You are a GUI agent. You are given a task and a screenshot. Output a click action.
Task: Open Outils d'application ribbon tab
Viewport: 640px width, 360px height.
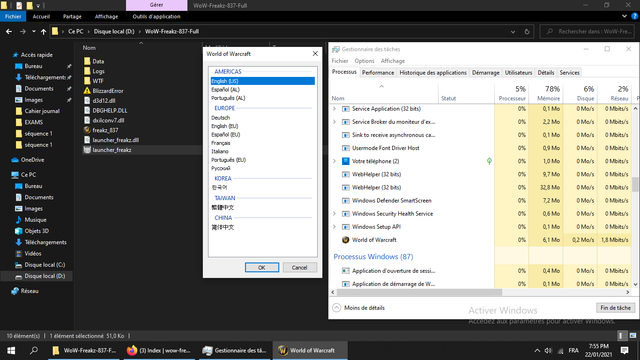pyautogui.click(x=156, y=16)
